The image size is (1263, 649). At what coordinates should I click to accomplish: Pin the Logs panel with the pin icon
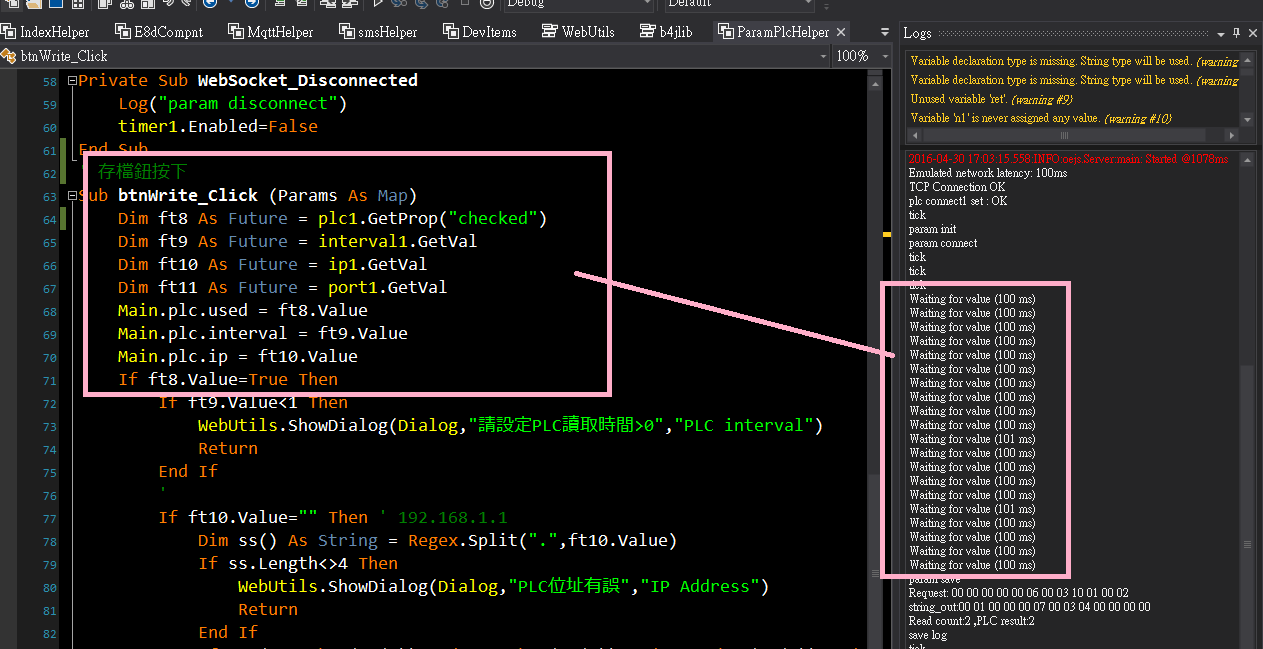pyautogui.click(x=1237, y=32)
